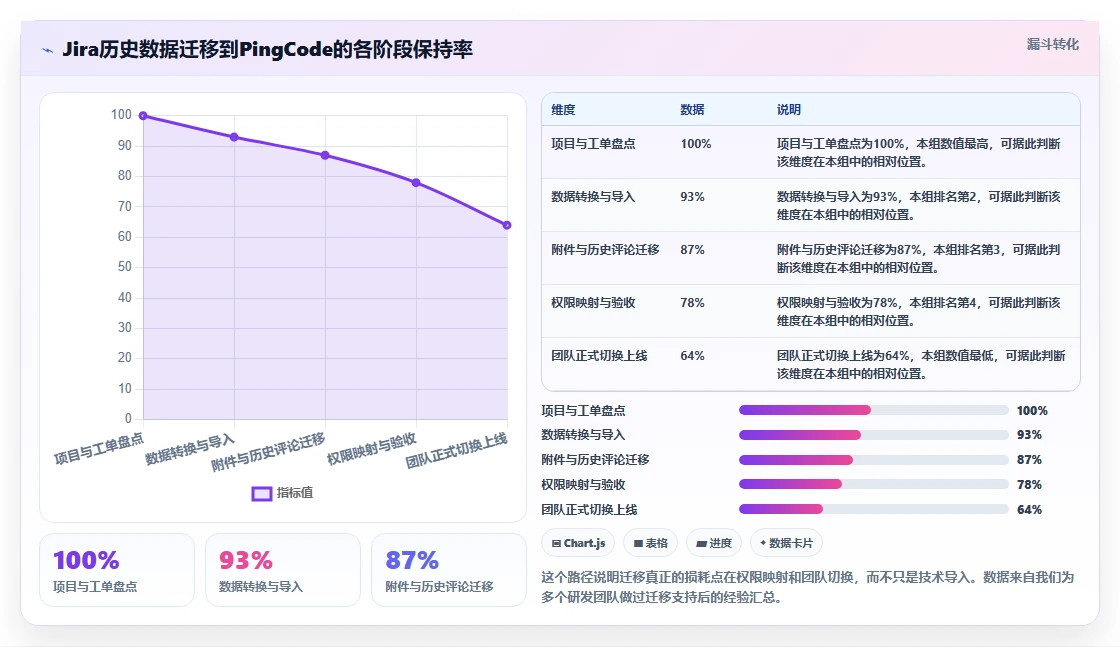Image resolution: width=1120 pixels, height=647 pixels.
Task: Click the 100% value beside the progress bar
Action: tap(1032, 411)
